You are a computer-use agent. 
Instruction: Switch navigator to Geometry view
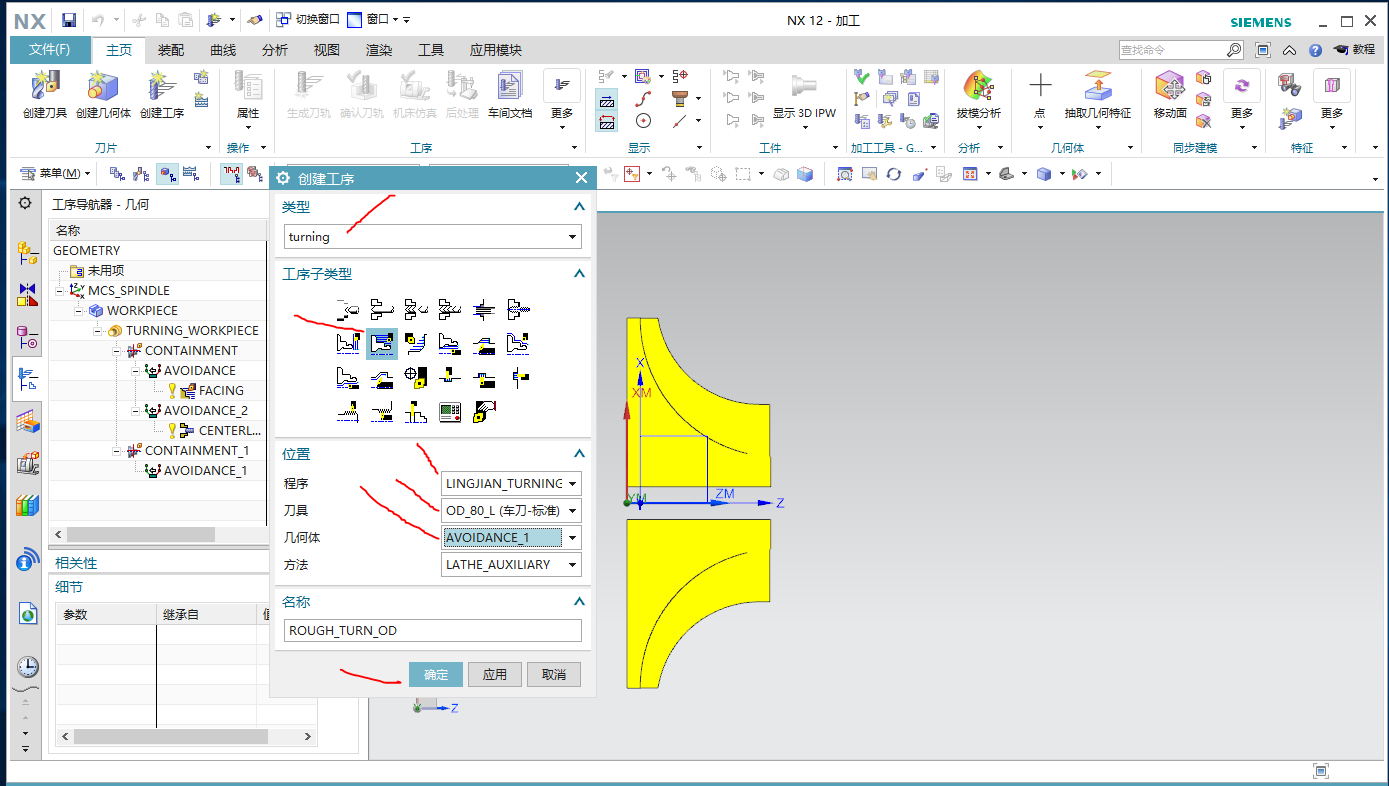tap(166, 174)
